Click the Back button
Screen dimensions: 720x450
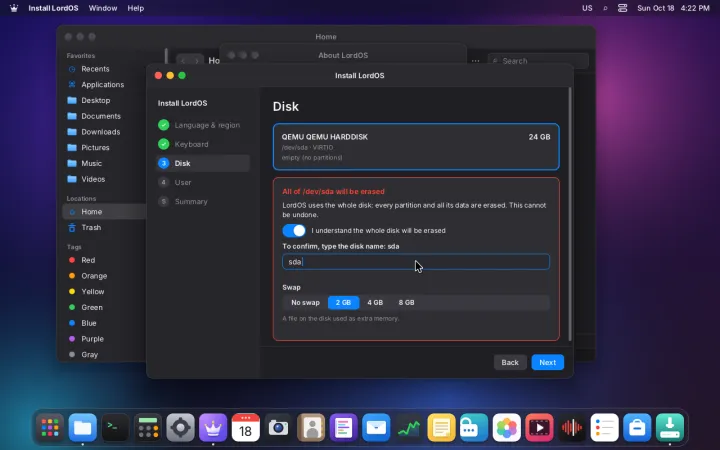pyautogui.click(x=510, y=362)
